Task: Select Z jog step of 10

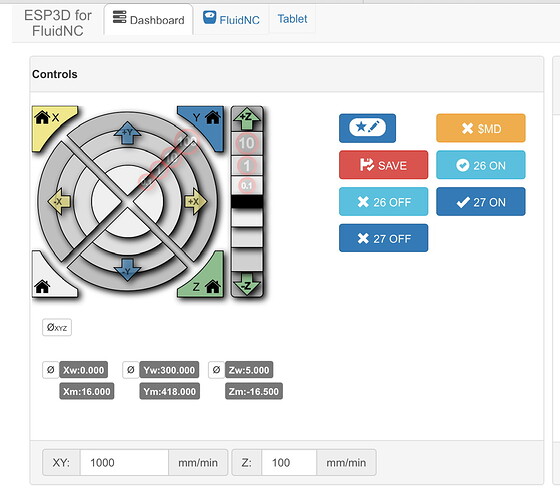Action: coord(247,143)
